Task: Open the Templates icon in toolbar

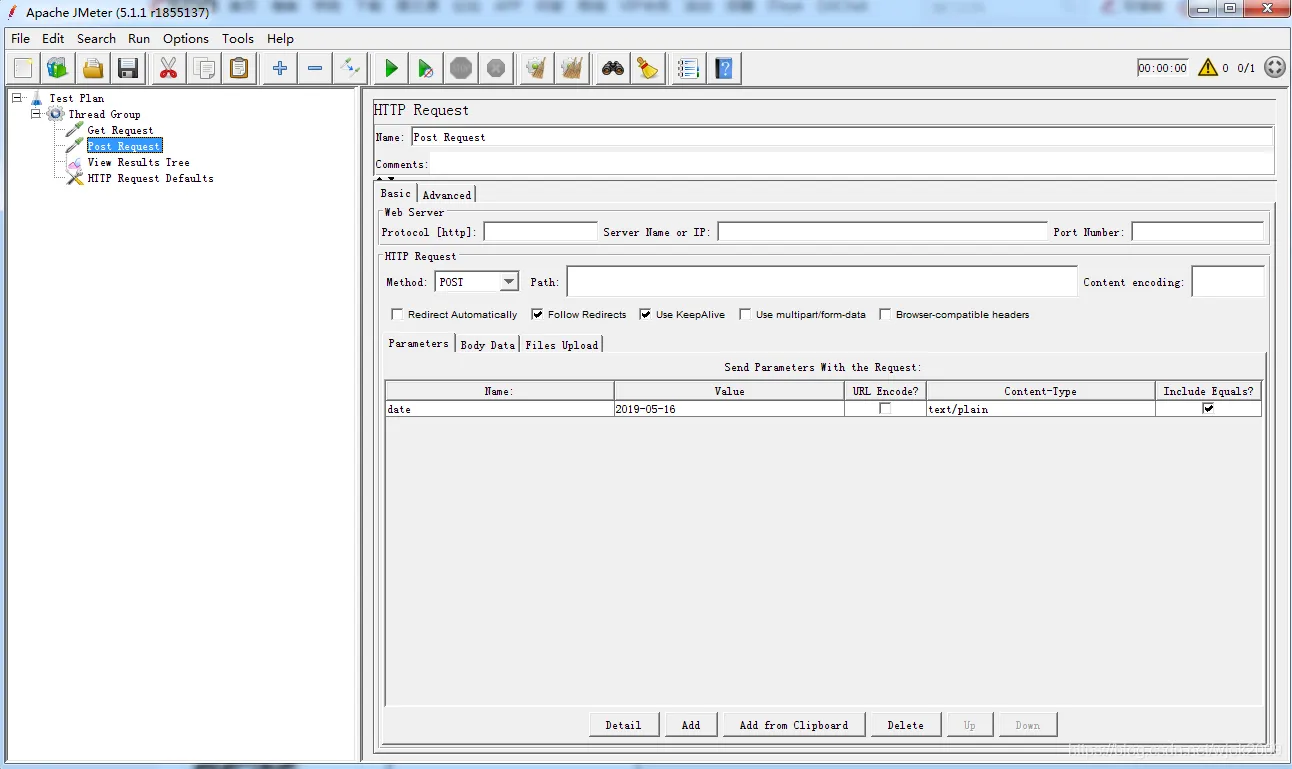Action: (x=58, y=68)
